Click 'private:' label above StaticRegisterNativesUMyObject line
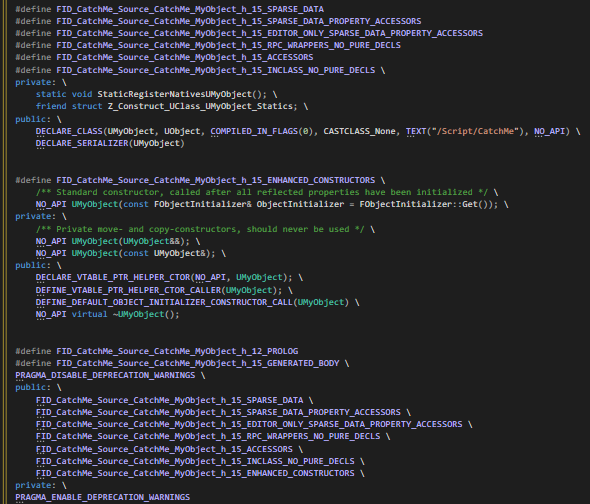This screenshot has height=504, width=590. (x=35, y=82)
